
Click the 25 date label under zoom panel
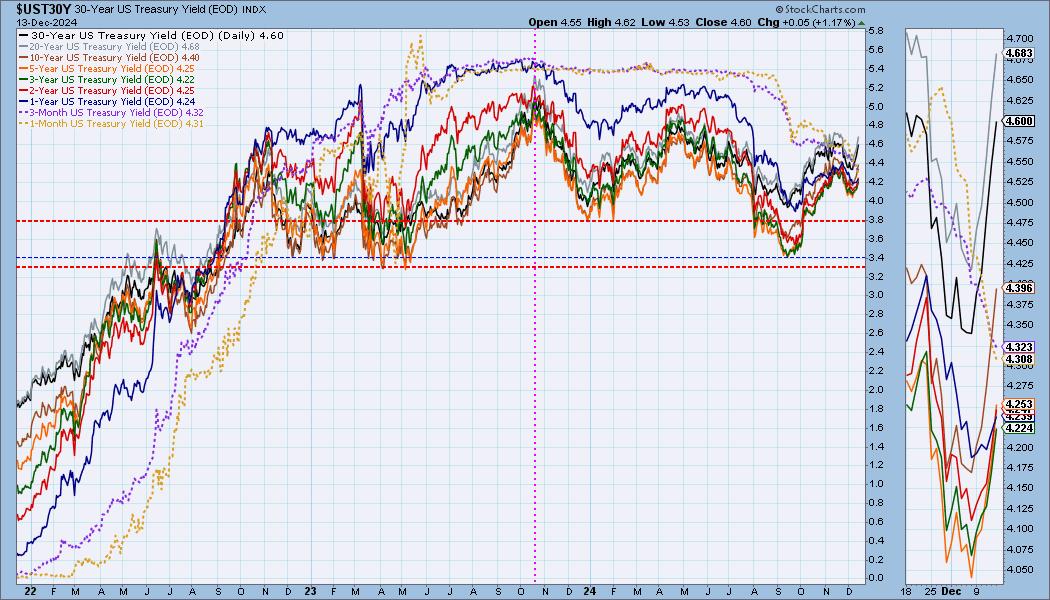tap(931, 592)
